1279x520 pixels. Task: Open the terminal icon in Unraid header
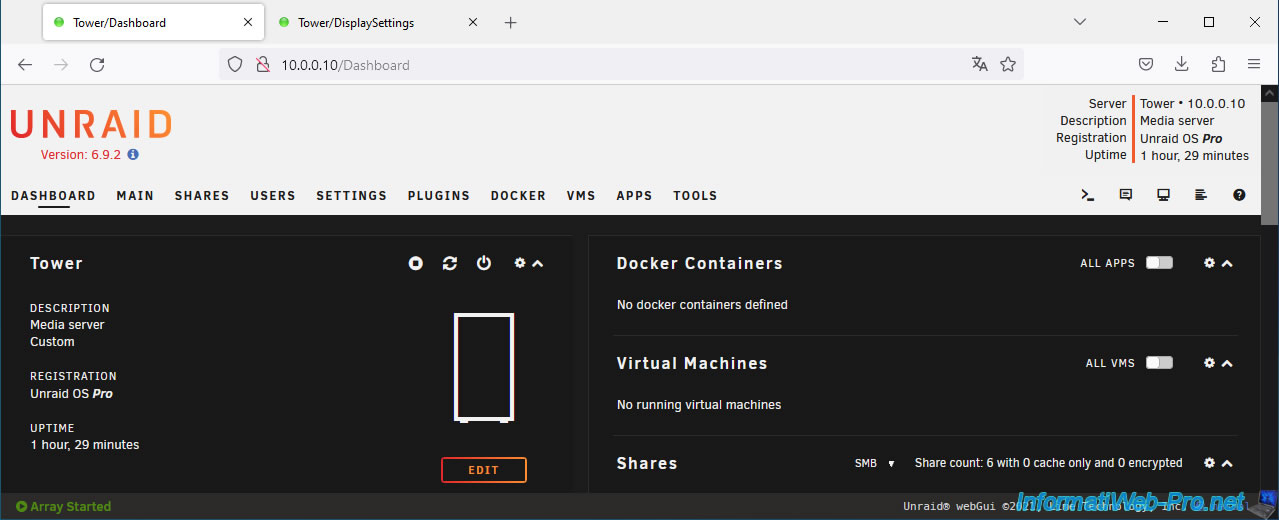click(1088, 195)
